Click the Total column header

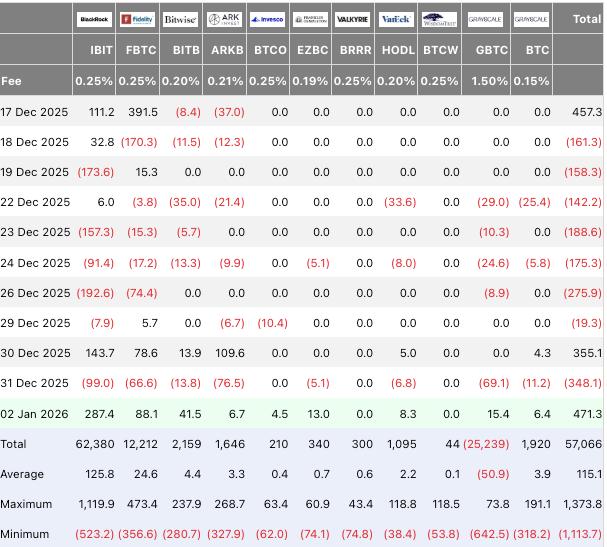[x=586, y=19]
